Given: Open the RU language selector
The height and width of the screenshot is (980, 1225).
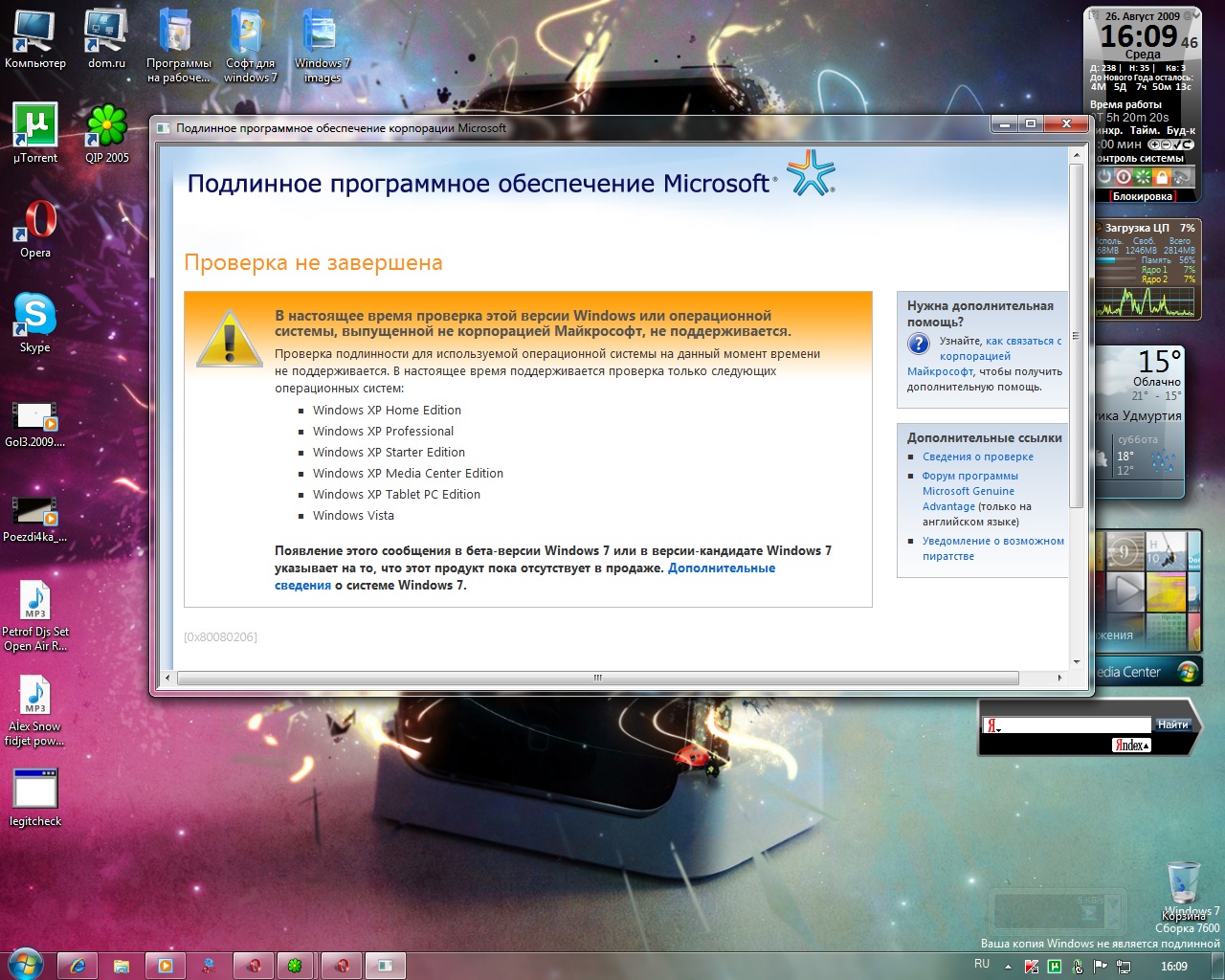Looking at the screenshot, I should tap(982, 964).
